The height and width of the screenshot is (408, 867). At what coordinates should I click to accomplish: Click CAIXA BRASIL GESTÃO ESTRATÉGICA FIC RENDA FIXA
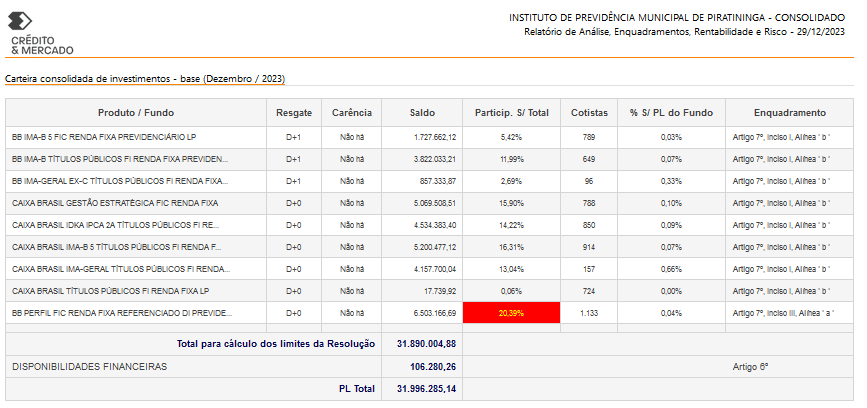115,203
